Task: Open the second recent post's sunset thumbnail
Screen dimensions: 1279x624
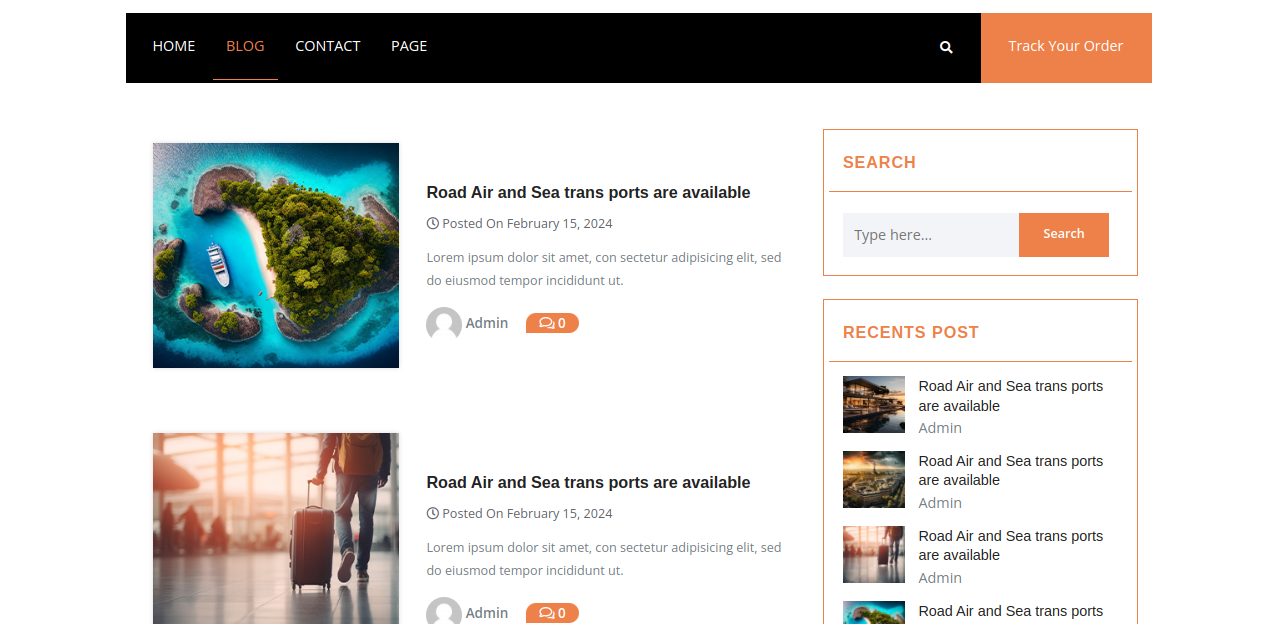Action: (x=873, y=479)
